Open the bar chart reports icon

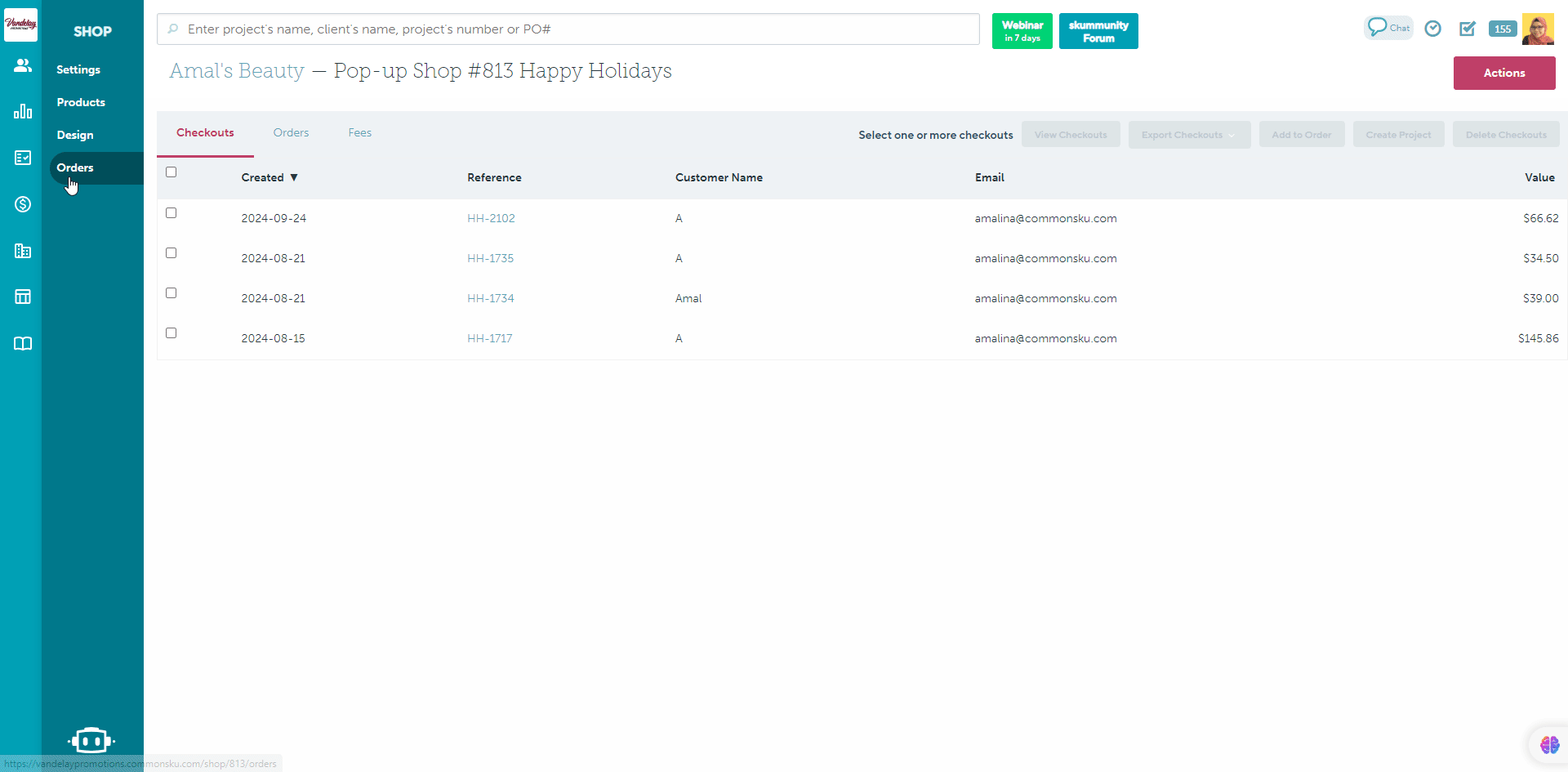23,111
